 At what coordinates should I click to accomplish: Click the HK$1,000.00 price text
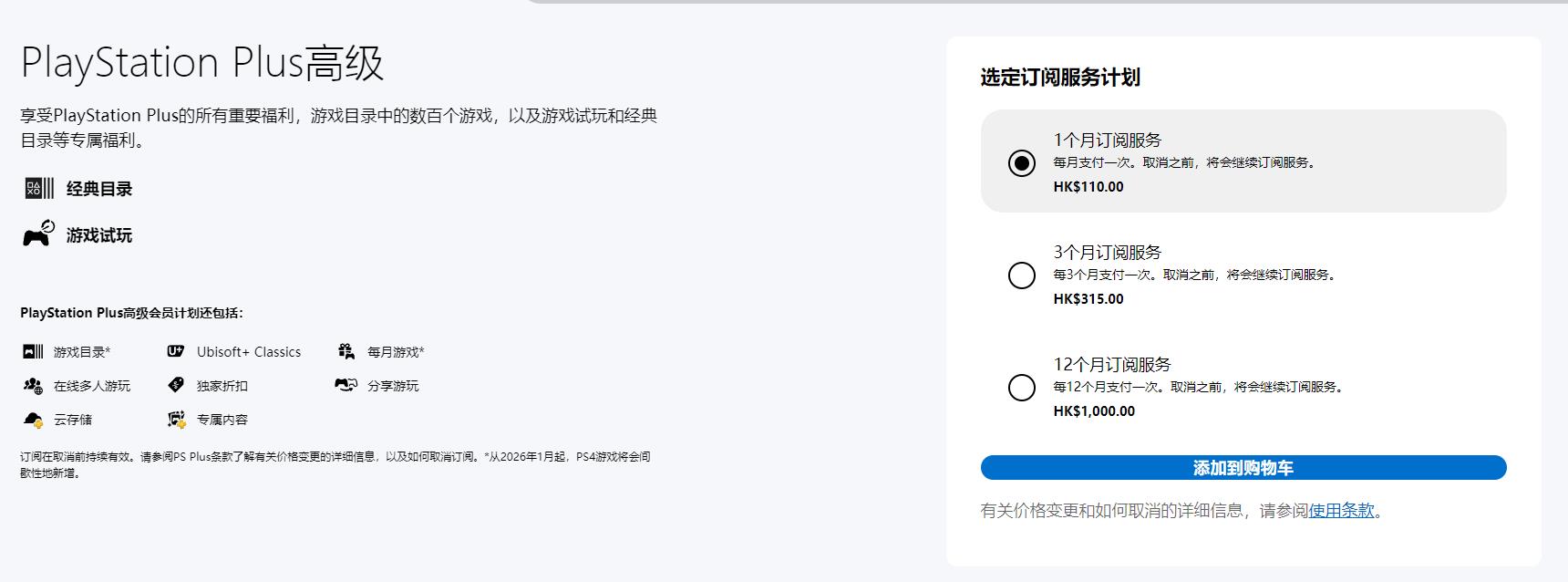pyautogui.click(x=1094, y=411)
